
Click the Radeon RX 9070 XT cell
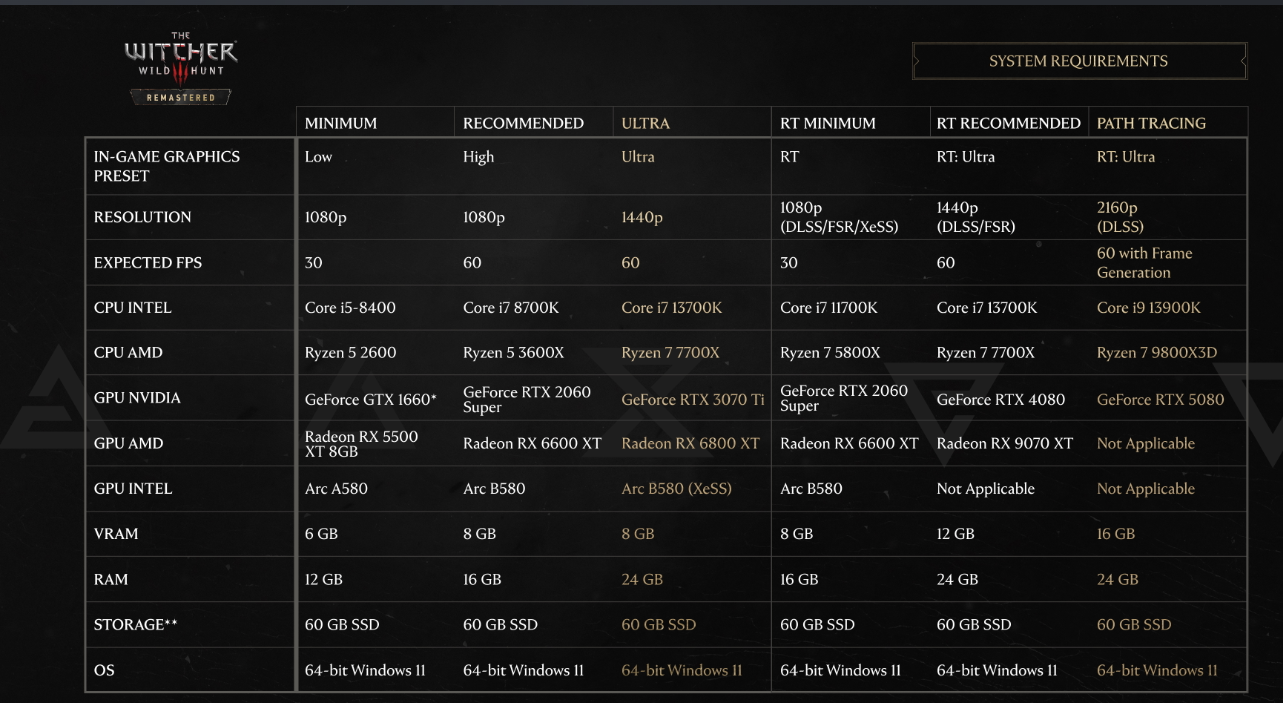point(1005,443)
